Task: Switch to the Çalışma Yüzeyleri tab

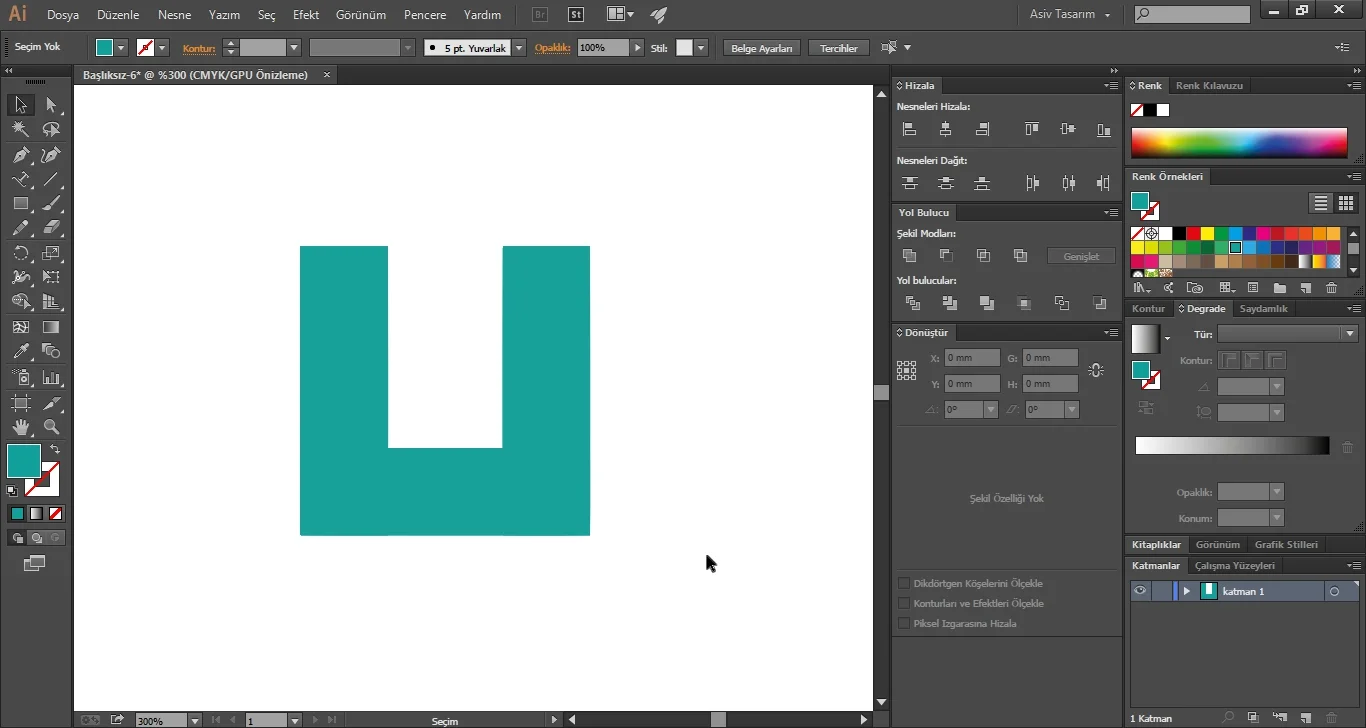Action: click(1235, 566)
